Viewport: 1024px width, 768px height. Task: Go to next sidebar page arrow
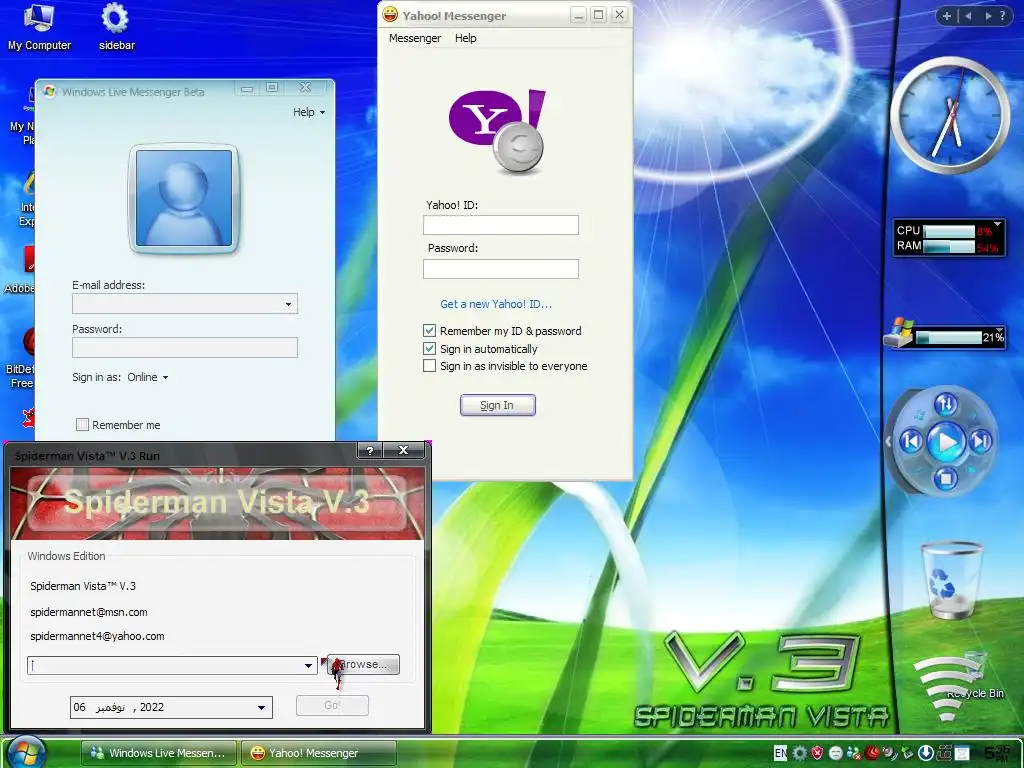(x=988, y=16)
